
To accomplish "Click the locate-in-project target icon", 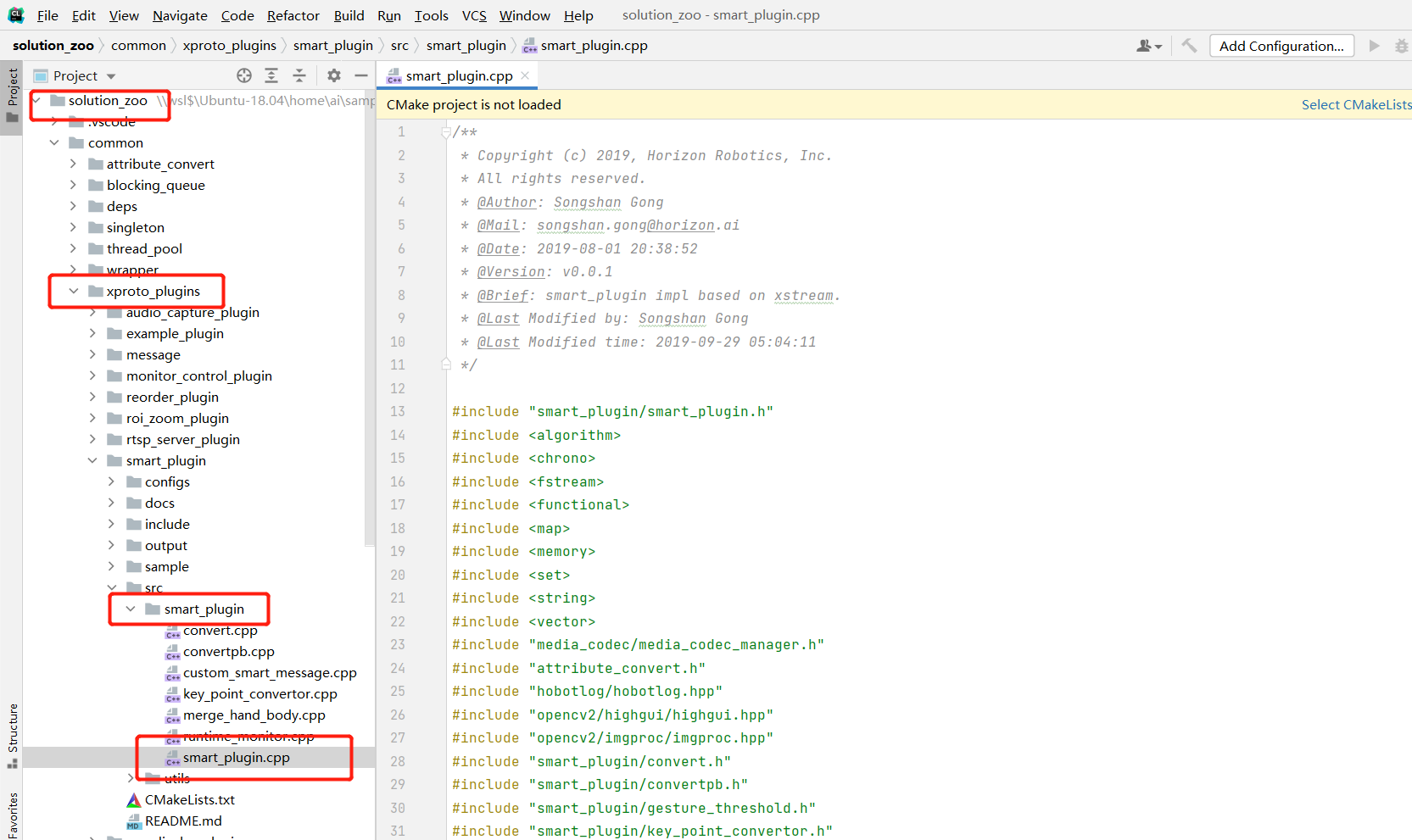I will tap(244, 75).
